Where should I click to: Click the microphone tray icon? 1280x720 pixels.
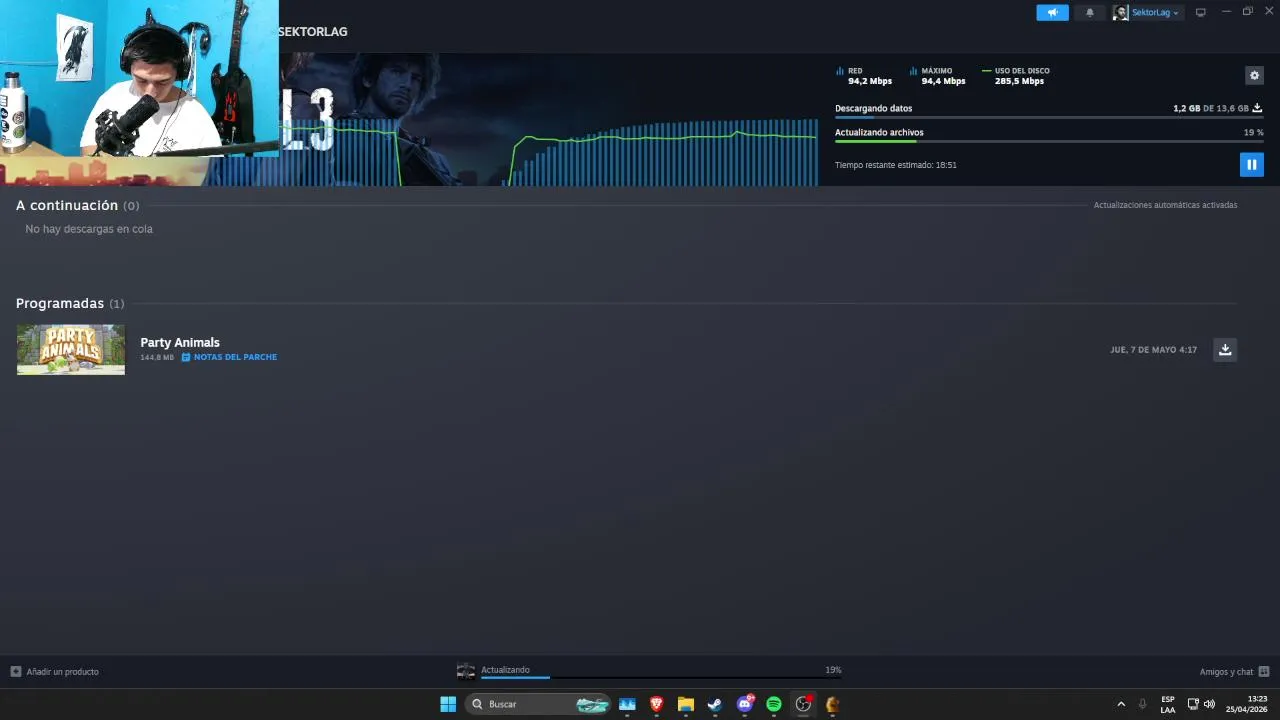[1143, 704]
